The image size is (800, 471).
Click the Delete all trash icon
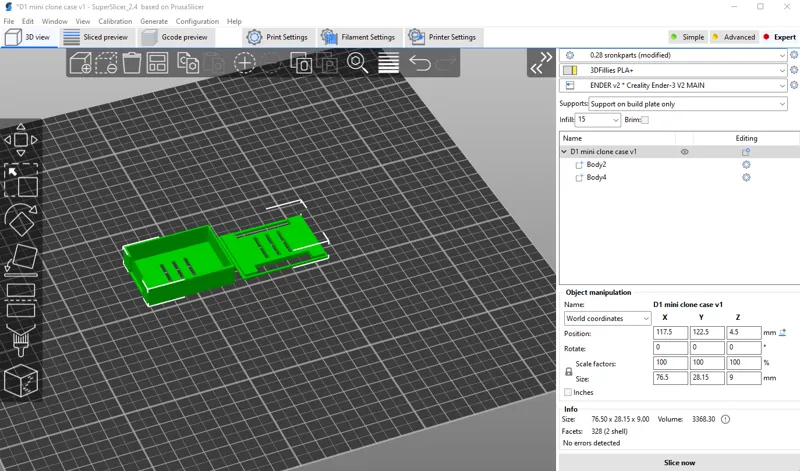coord(132,63)
